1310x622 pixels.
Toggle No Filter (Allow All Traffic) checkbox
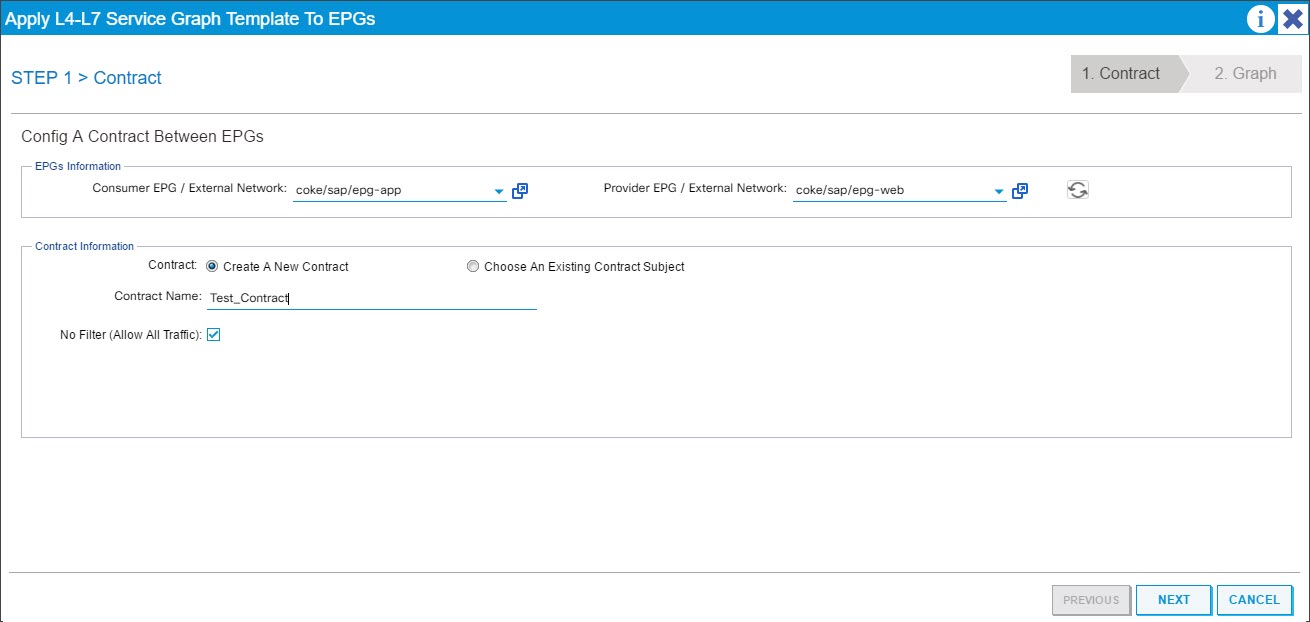click(213, 335)
